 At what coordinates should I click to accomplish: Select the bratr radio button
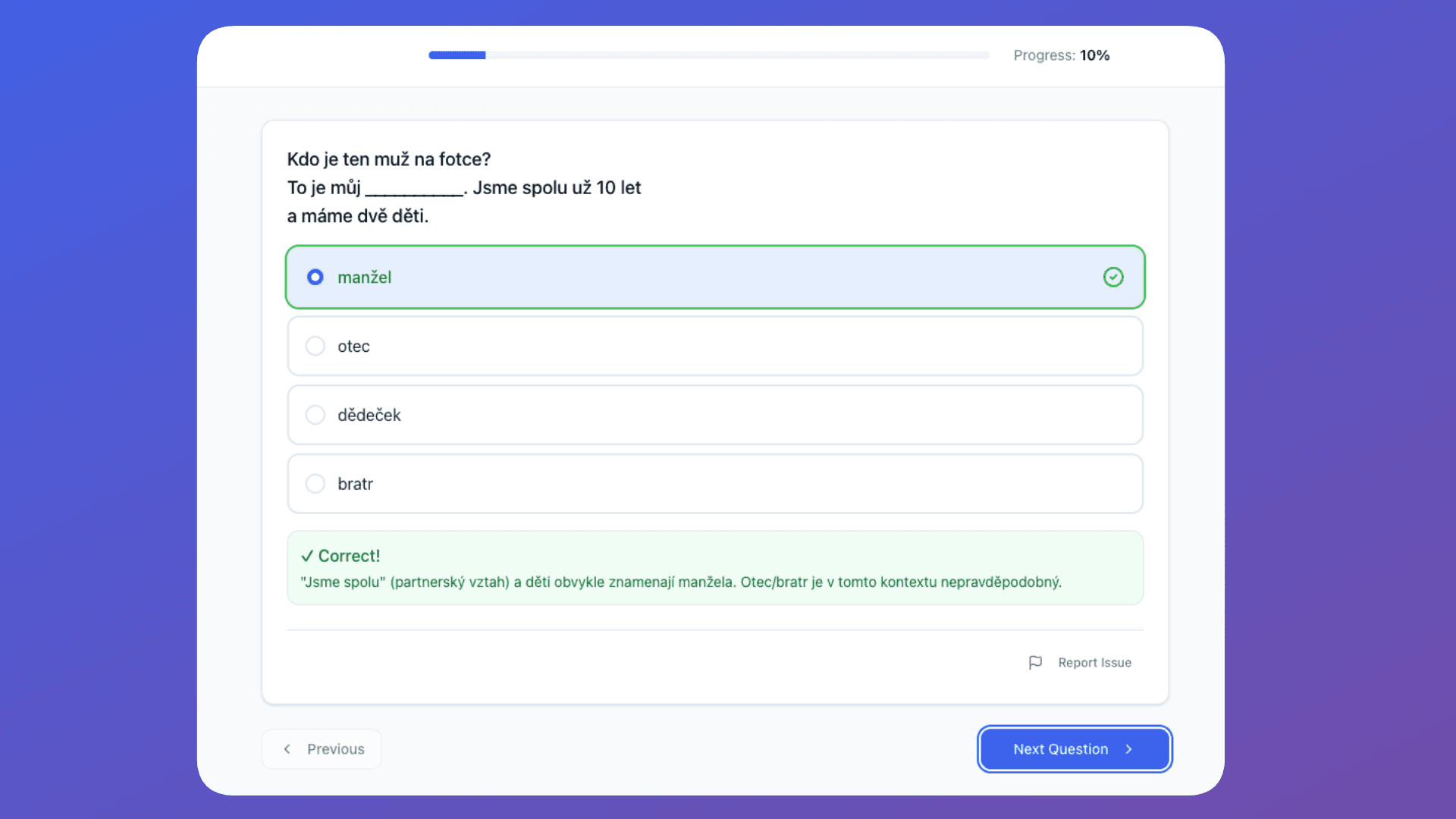[x=315, y=483]
